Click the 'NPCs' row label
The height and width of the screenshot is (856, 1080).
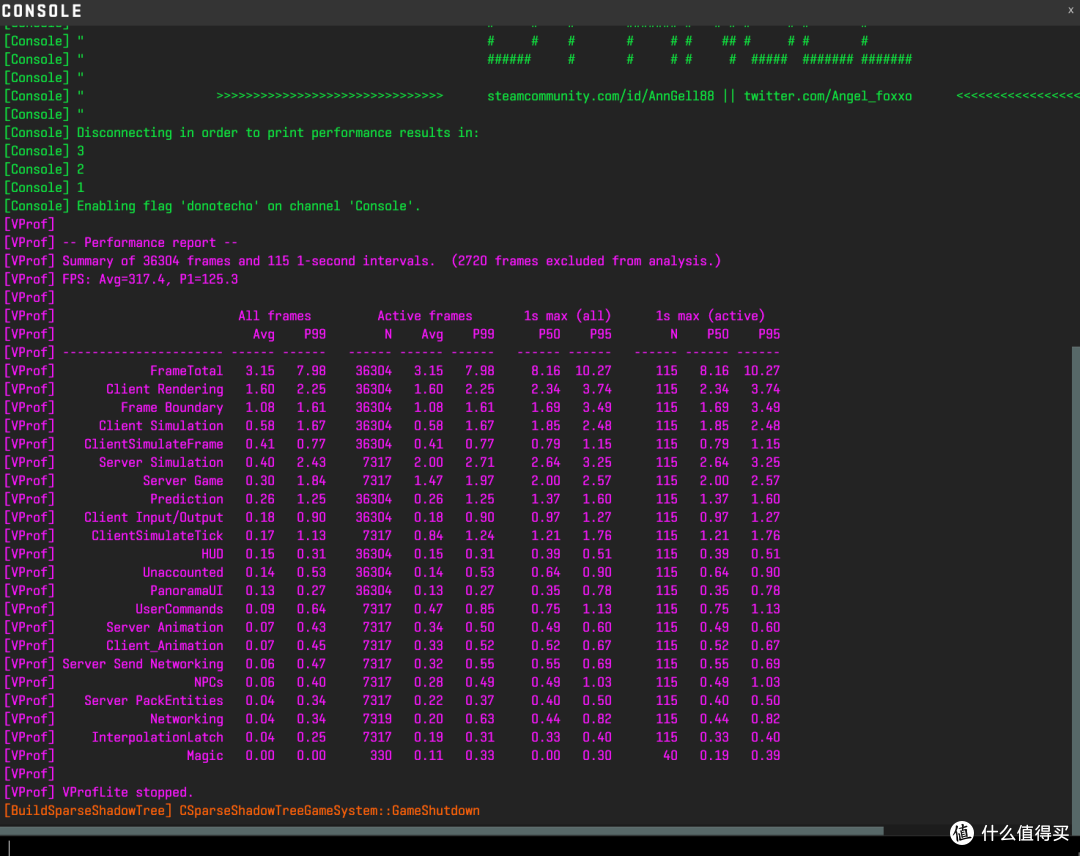(x=209, y=682)
